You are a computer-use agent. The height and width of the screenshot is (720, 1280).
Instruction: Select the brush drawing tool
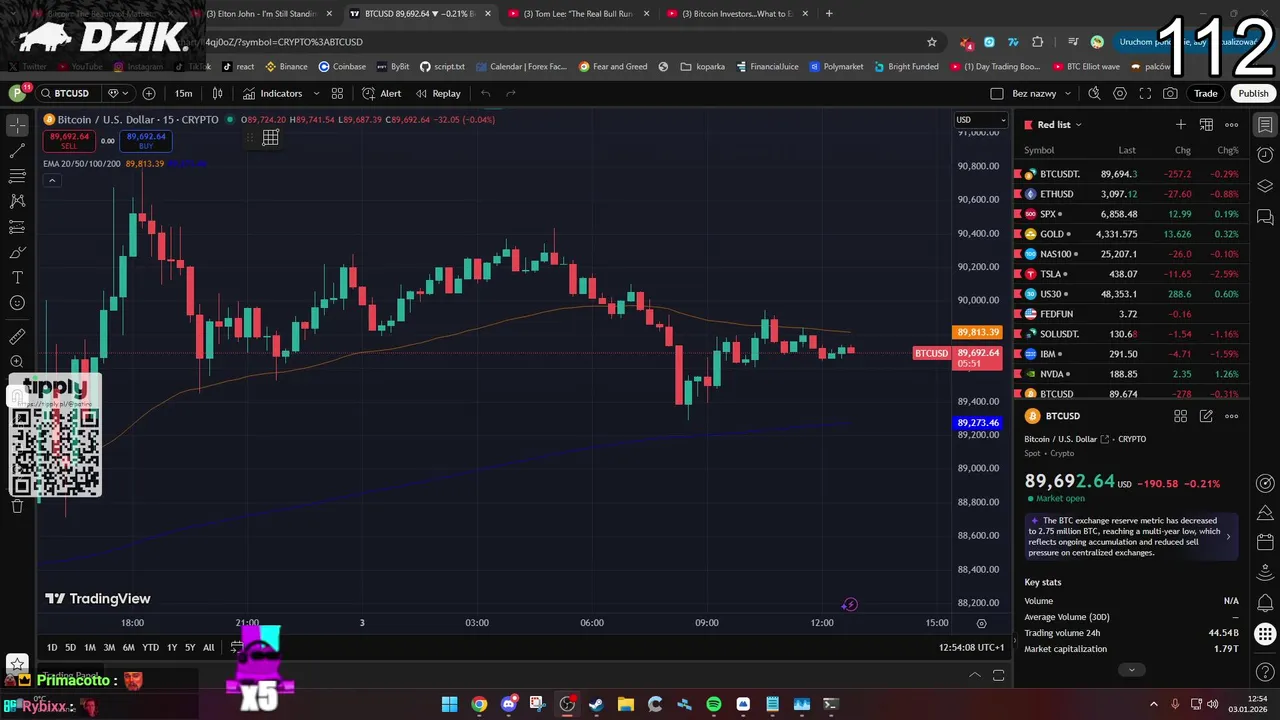[x=18, y=252]
